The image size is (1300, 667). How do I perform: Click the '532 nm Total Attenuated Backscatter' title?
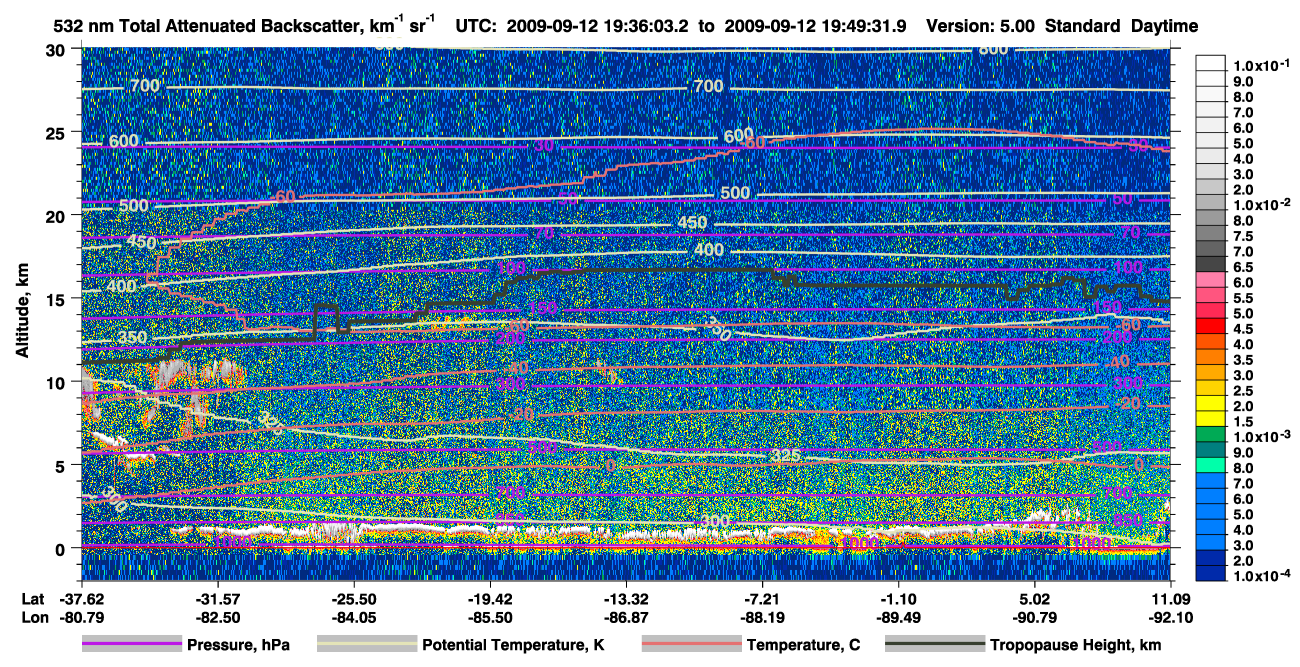(205, 26)
